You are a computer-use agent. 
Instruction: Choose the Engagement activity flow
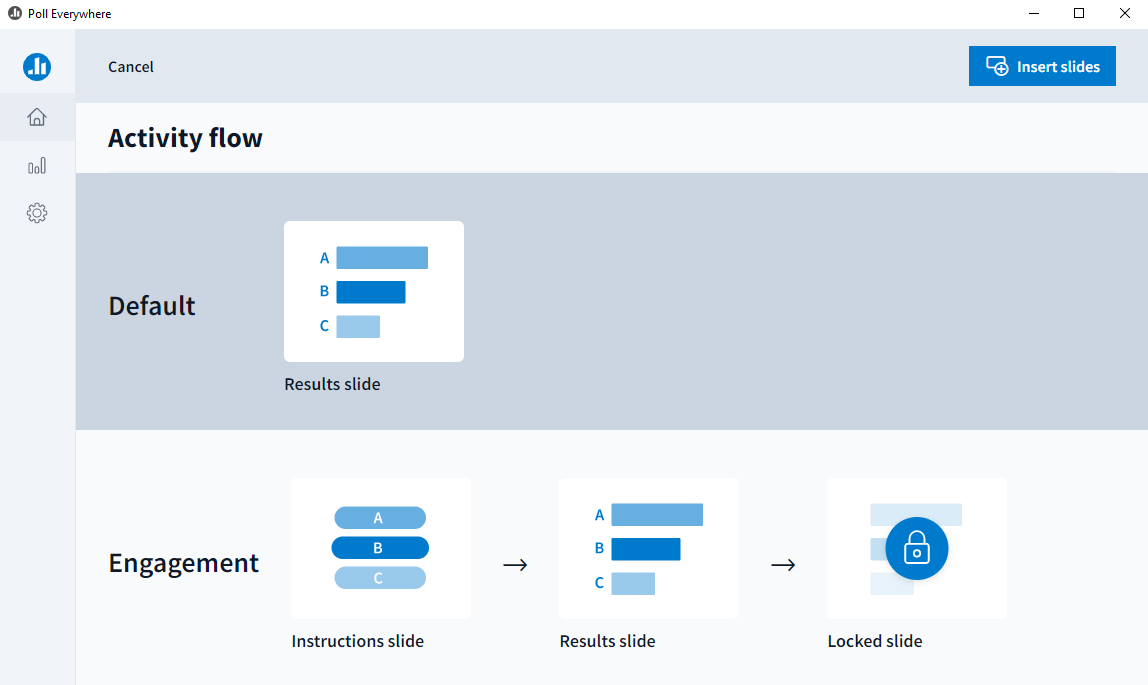coord(184,563)
